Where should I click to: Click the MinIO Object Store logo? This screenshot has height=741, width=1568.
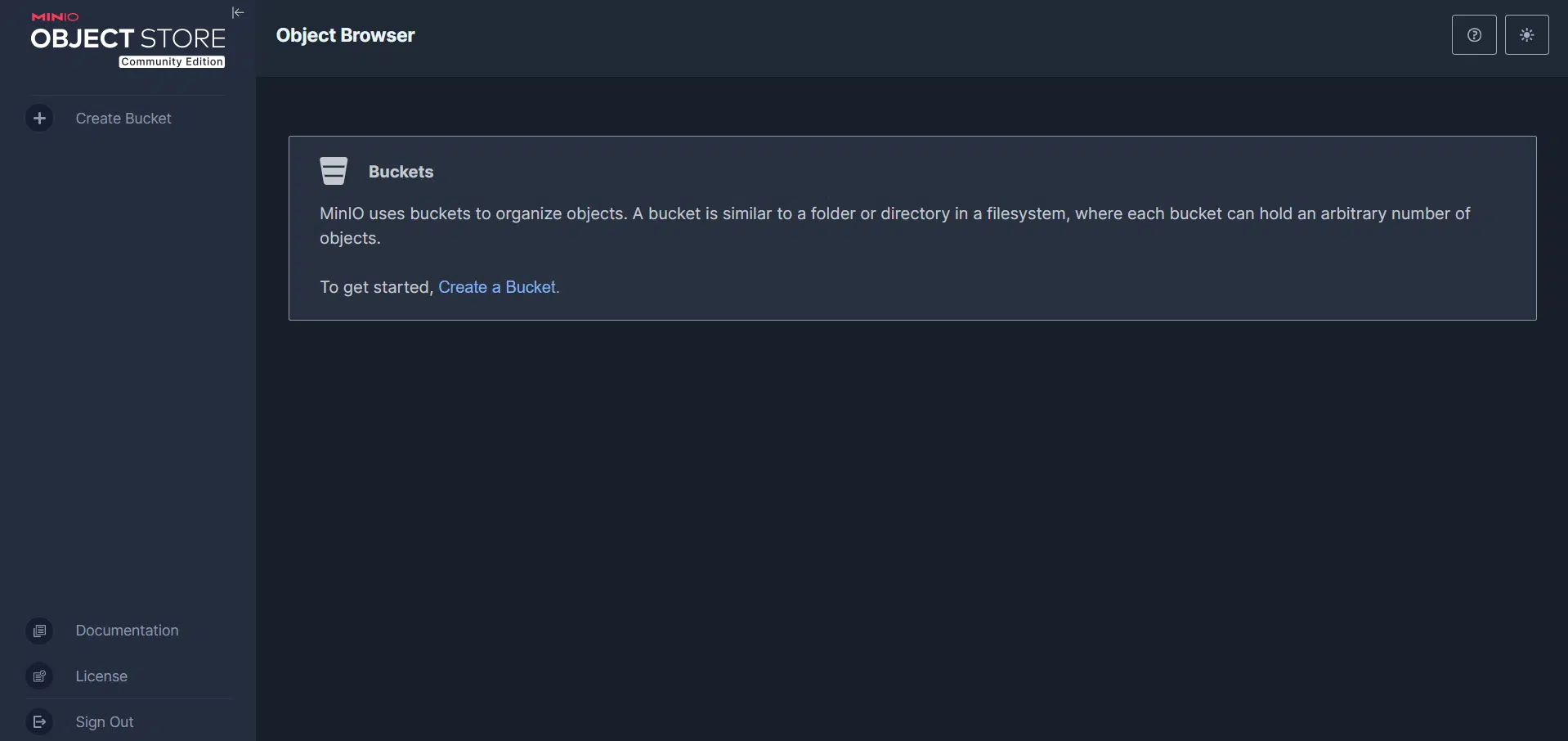coord(128,39)
